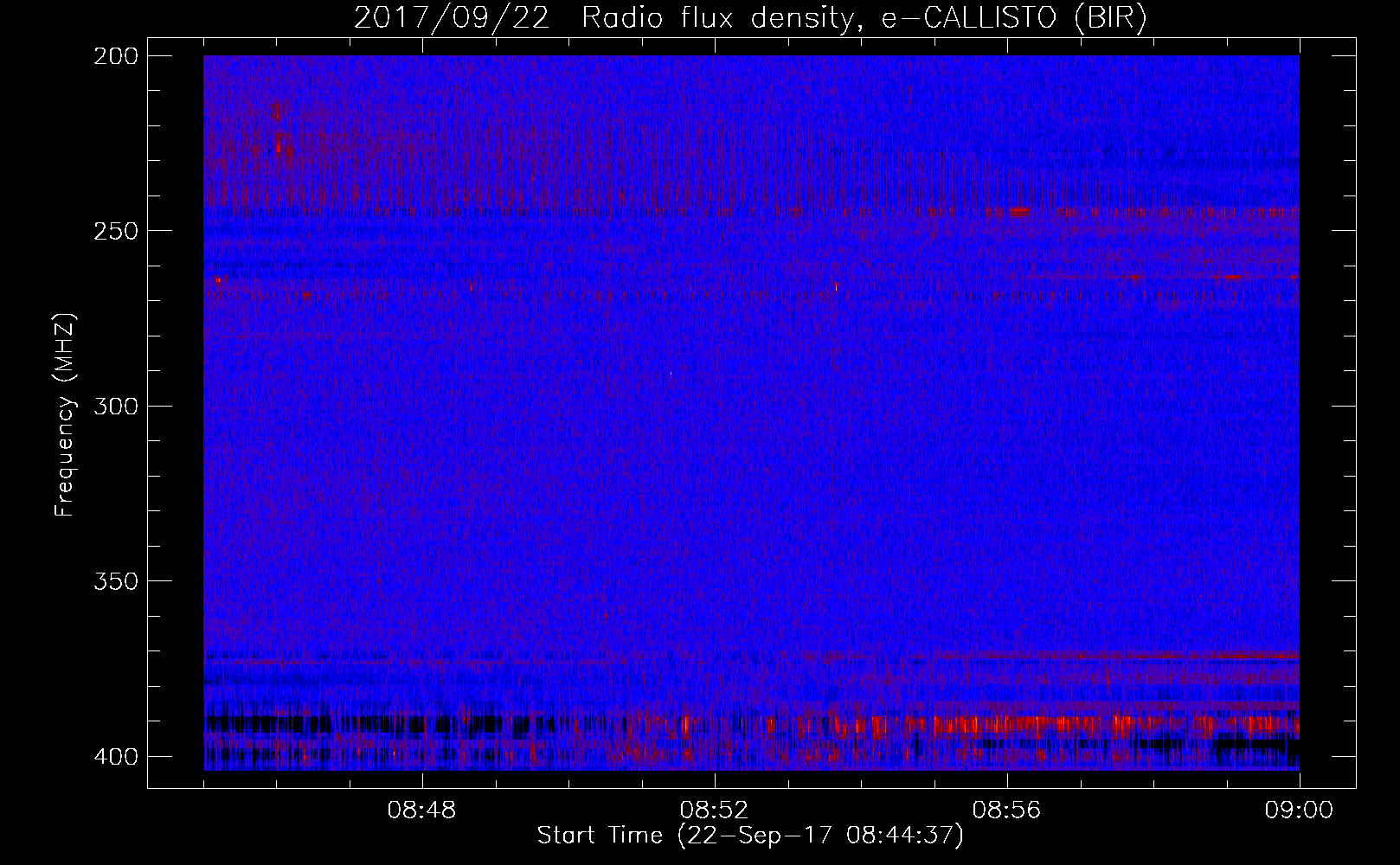Click the 08:48 time tick label
This screenshot has width=1400, height=865.
(x=422, y=811)
